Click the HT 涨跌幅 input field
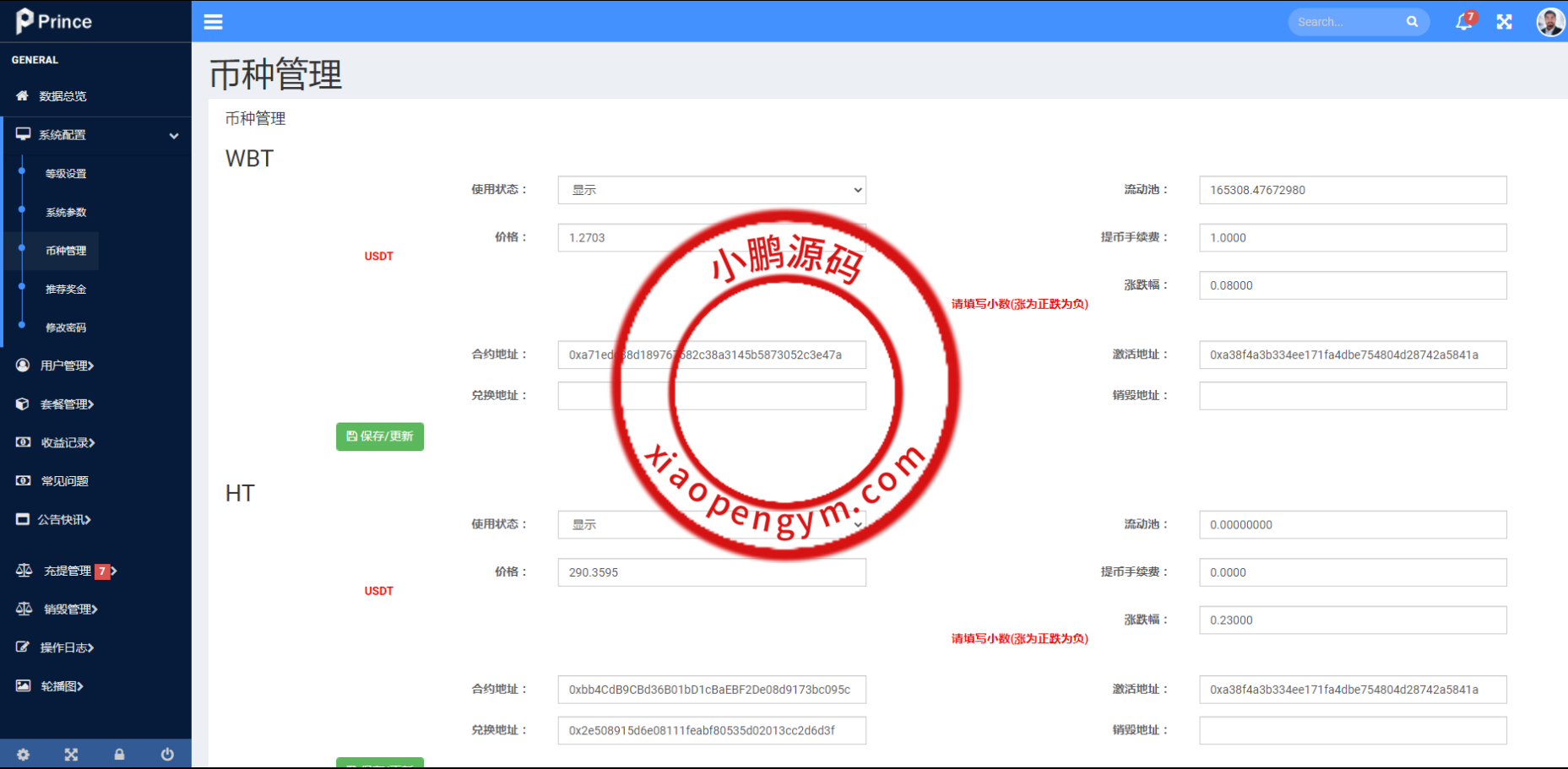The width and height of the screenshot is (1568, 769). coord(1352,620)
